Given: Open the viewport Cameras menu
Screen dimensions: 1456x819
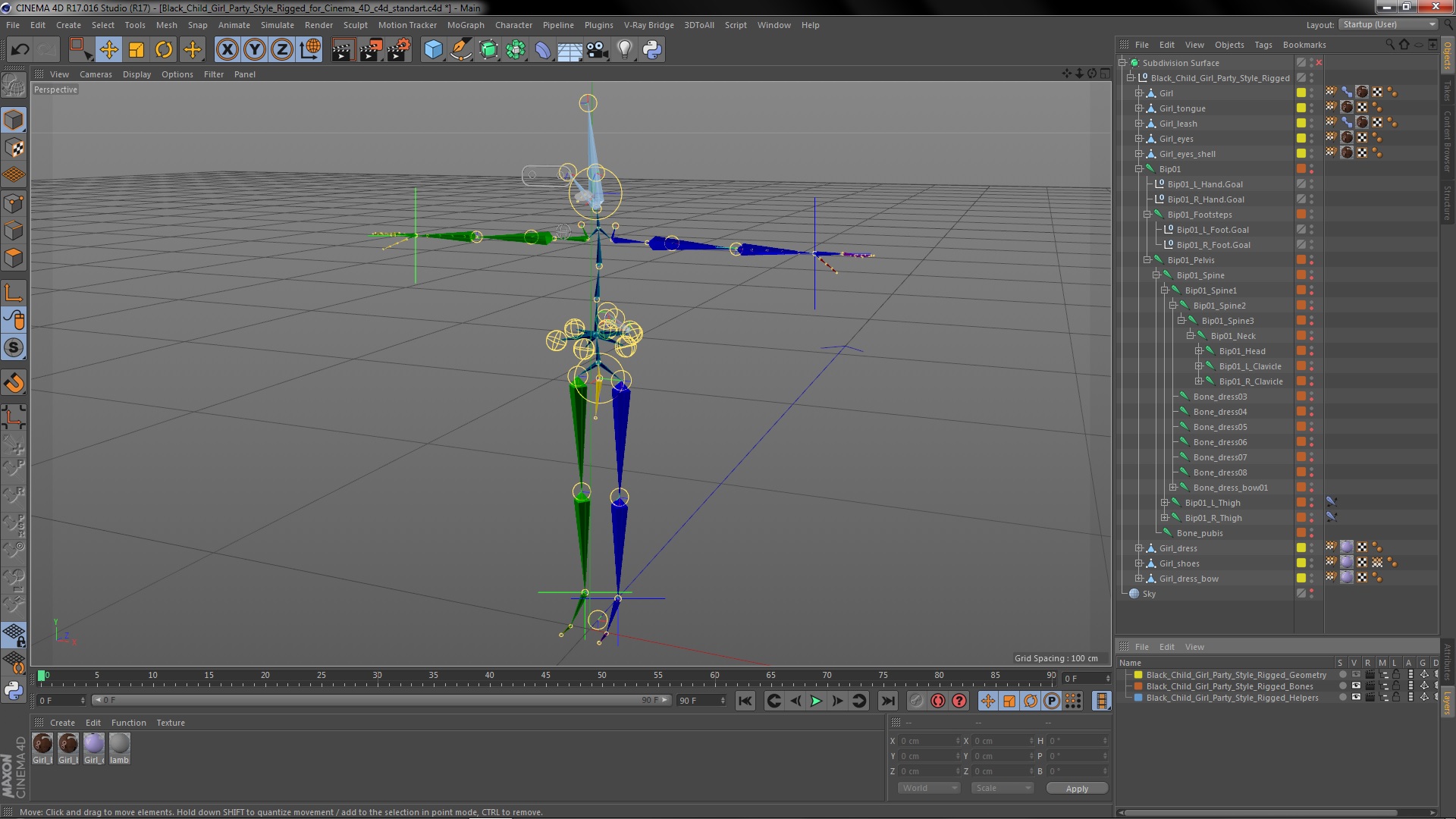Looking at the screenshot, I should click(96, 74).
